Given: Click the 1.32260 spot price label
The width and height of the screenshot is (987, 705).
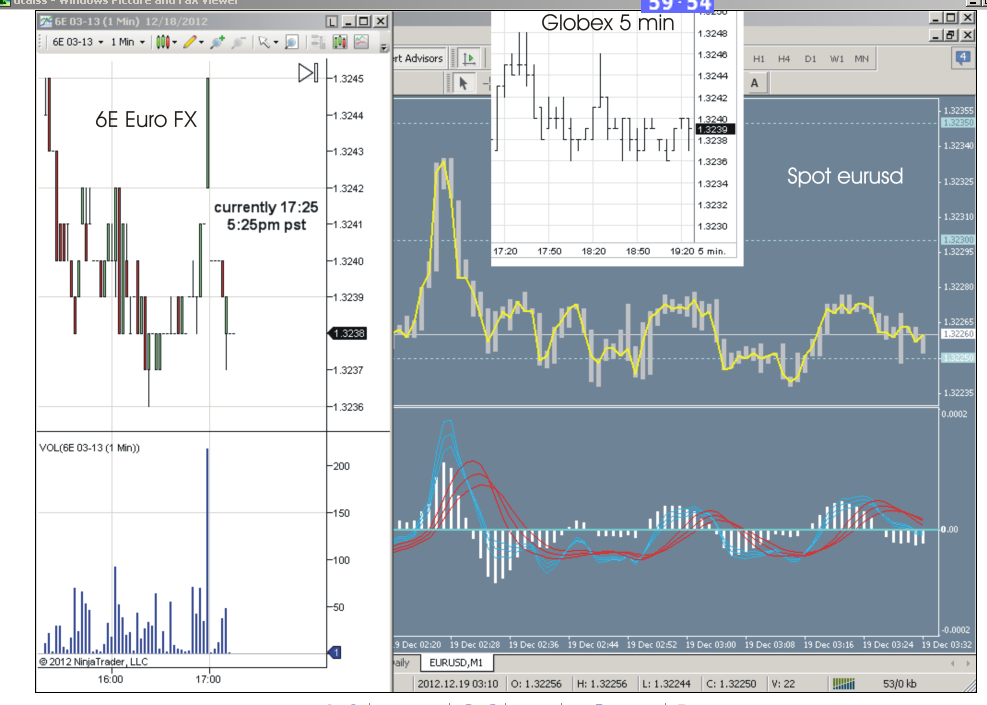Looking at the screenshot, I should tap(957, 334).
